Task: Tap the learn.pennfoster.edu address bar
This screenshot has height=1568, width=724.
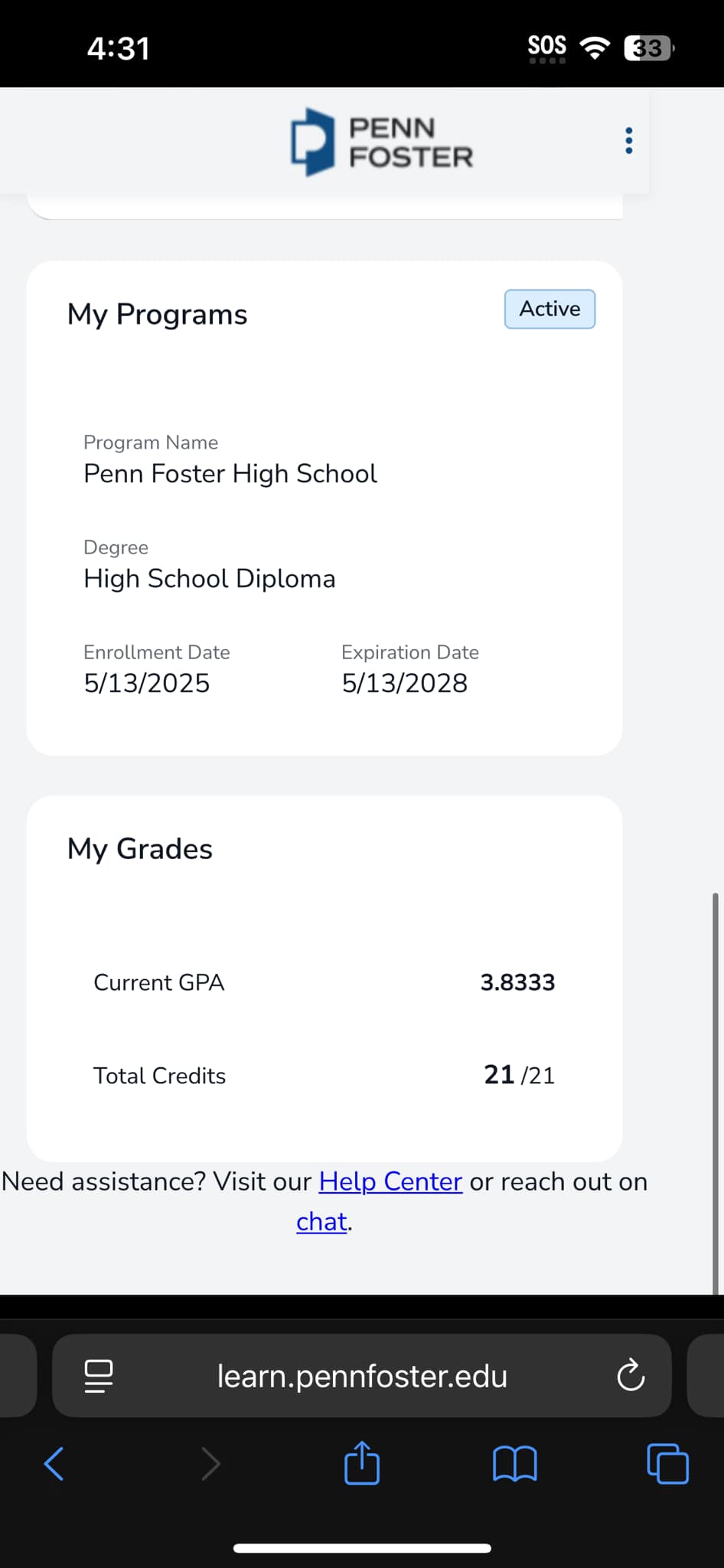Action: click(x=362, y=1376)
